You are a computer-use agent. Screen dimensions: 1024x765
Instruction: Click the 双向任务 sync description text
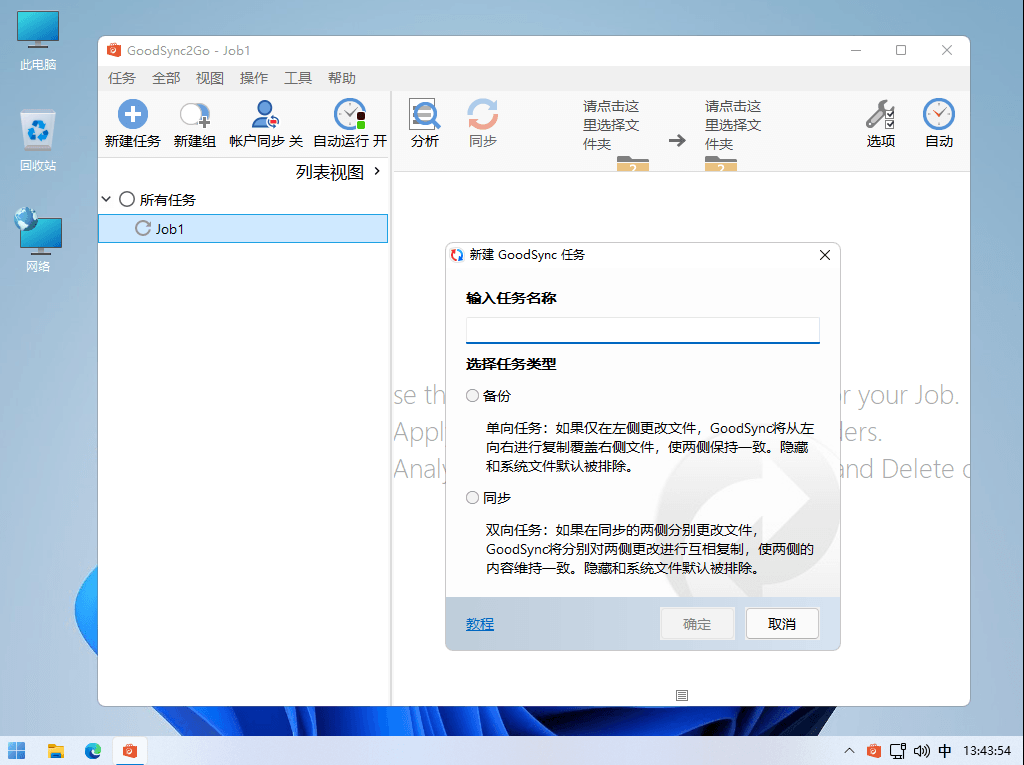tap(650, 549)
